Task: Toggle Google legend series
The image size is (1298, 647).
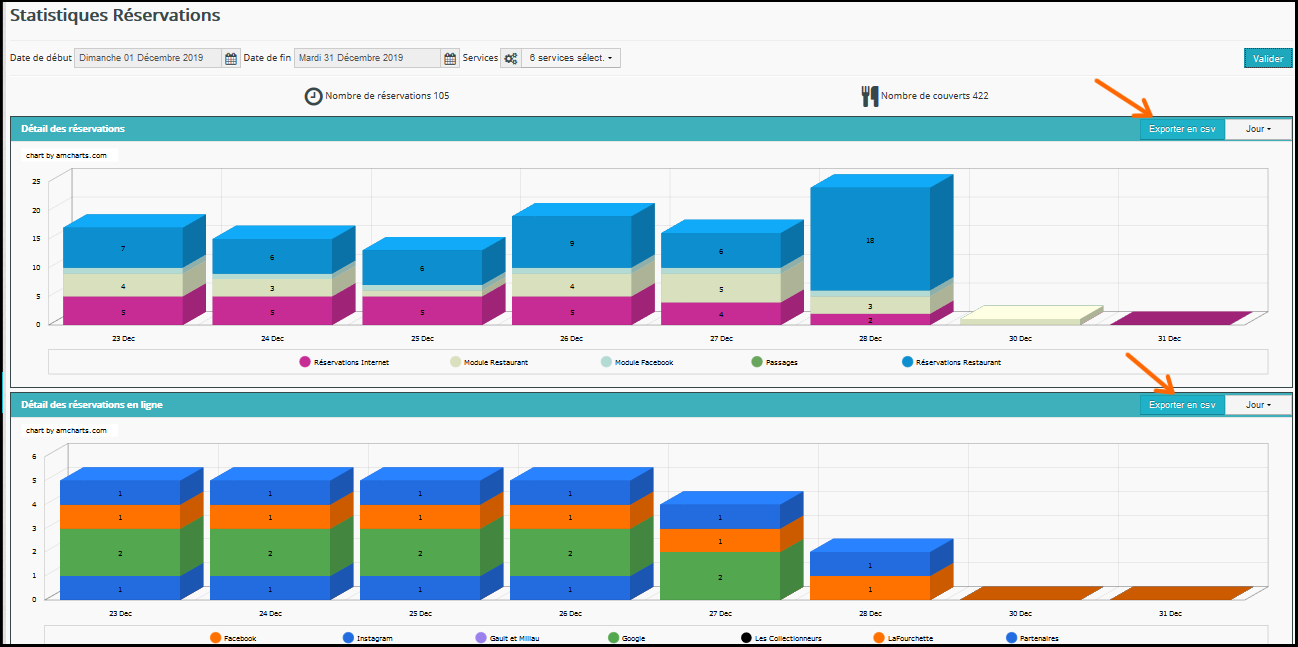Action: click(626, 637)
